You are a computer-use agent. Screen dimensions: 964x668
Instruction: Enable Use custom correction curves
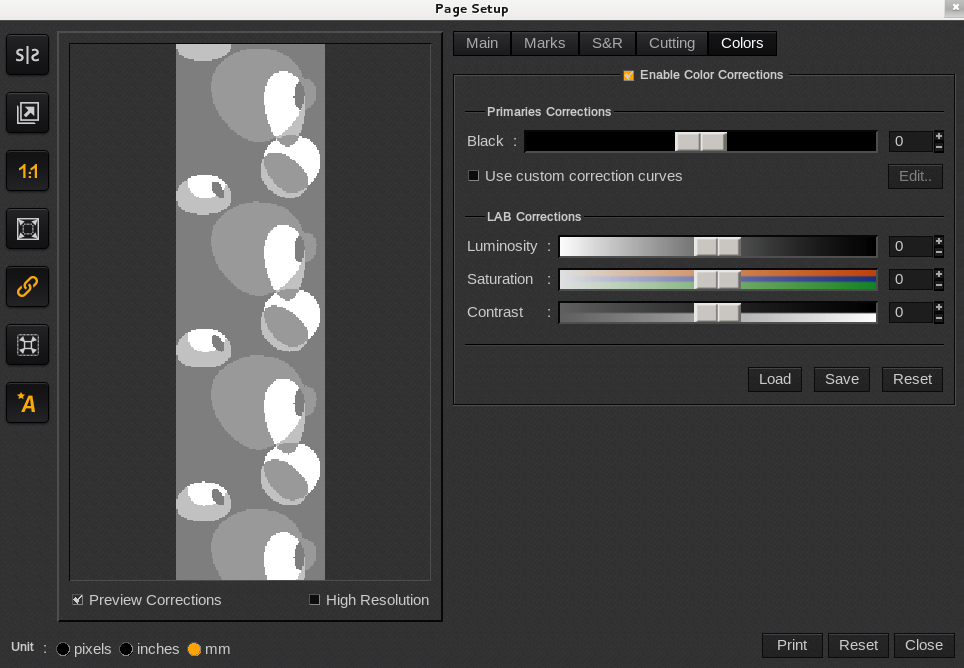coord(474,176)
